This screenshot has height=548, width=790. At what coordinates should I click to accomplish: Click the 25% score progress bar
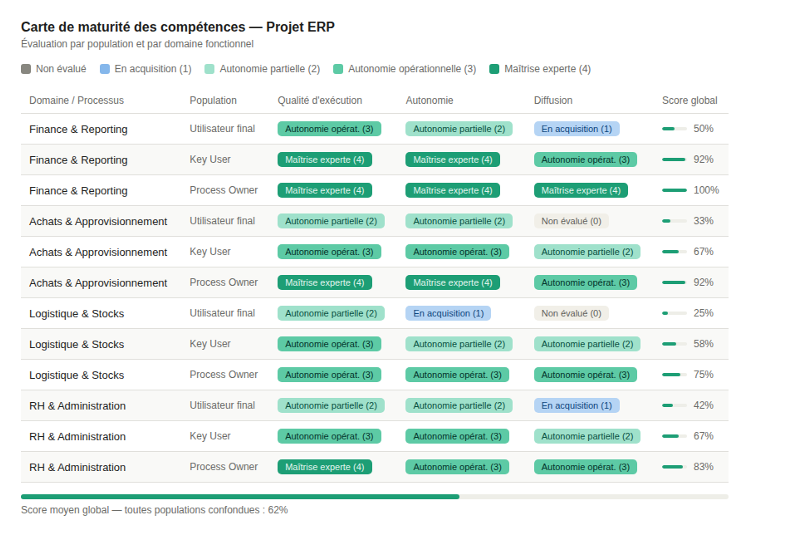click(x=674, y=313)
